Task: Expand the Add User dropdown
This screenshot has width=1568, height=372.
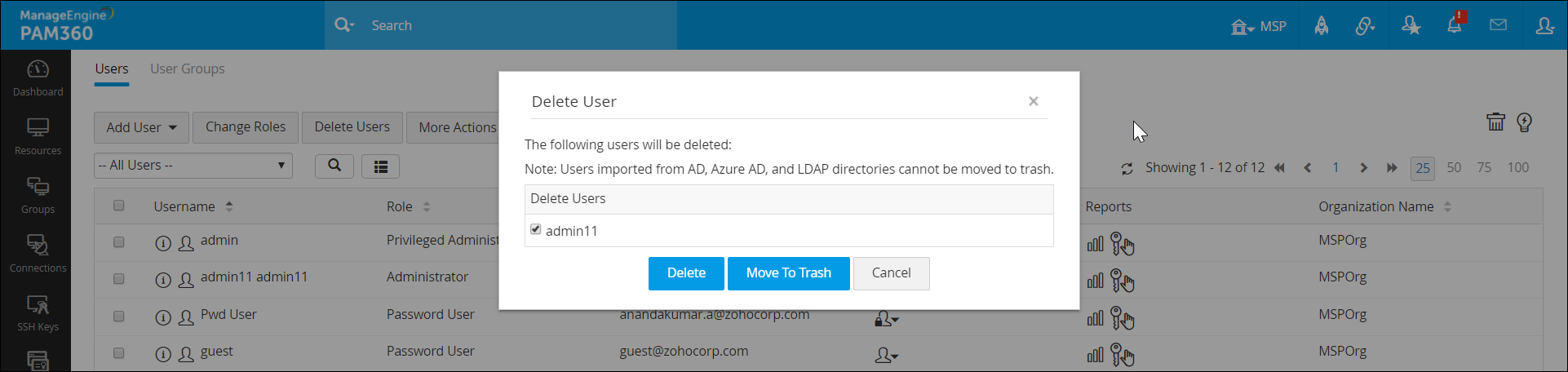Action: (x=141, y=127)
